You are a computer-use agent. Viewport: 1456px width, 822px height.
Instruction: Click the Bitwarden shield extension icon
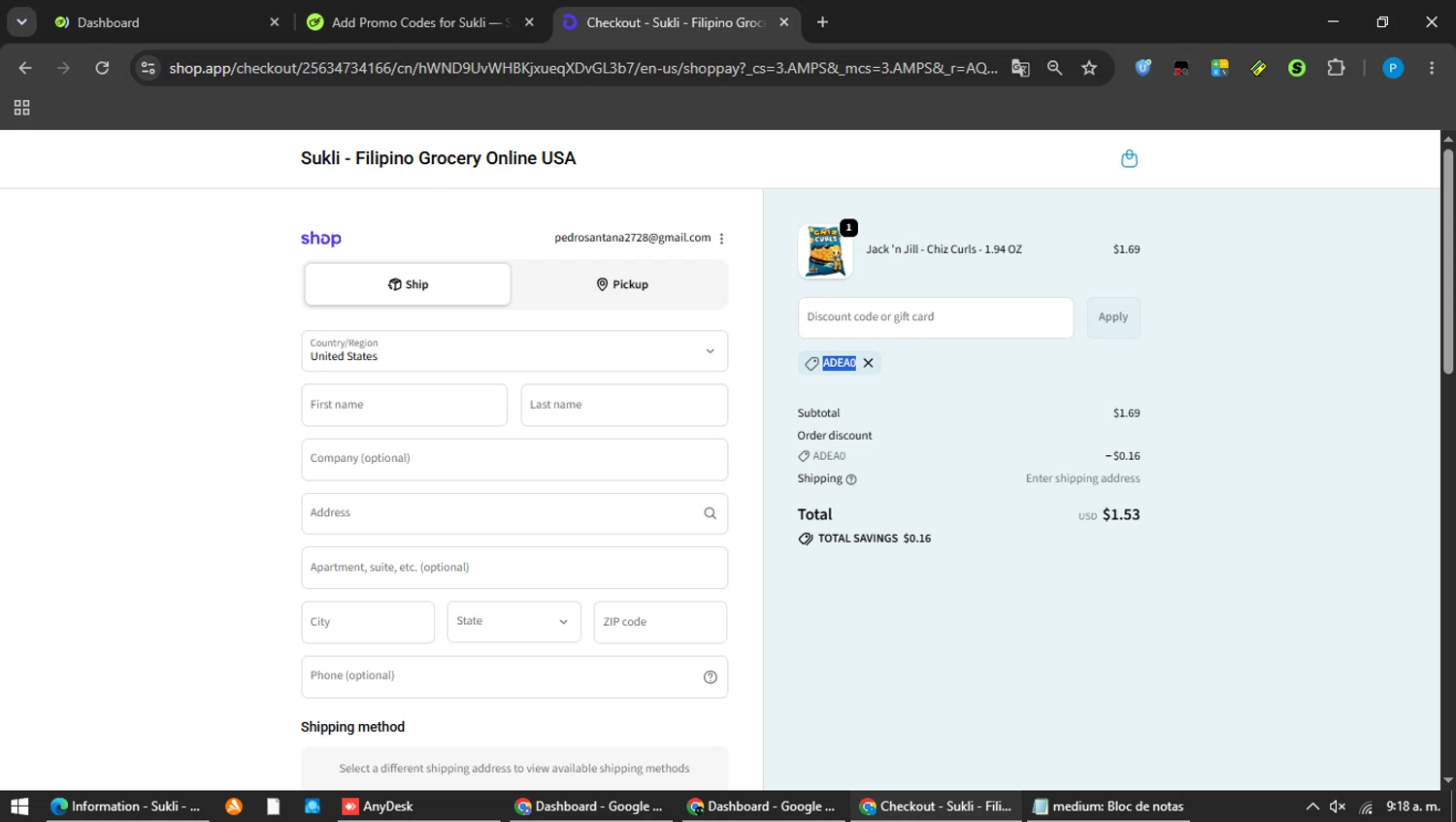[1142, 68]
